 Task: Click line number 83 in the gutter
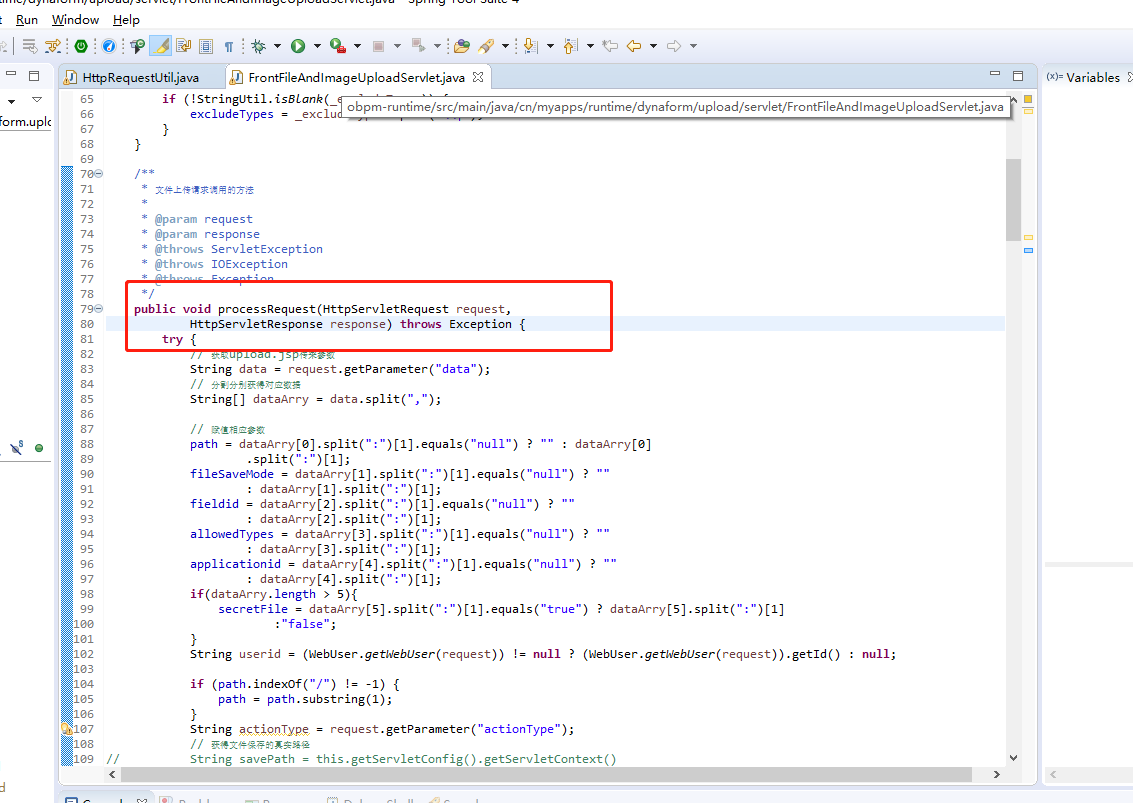tap(87, 369)
